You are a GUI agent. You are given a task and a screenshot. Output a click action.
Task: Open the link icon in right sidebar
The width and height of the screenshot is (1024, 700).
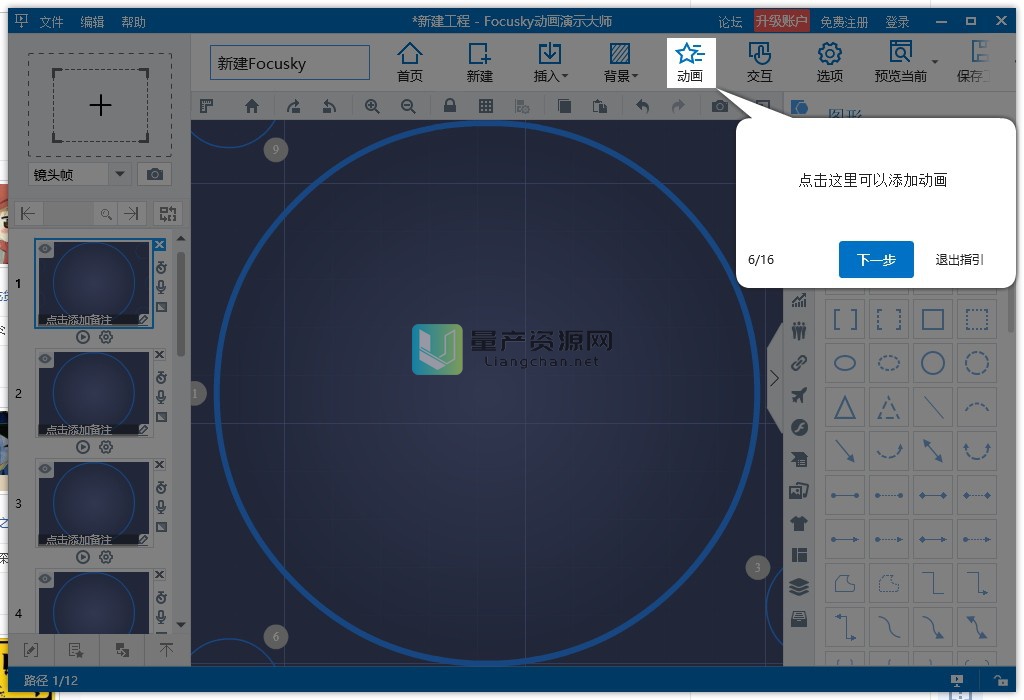799,363
